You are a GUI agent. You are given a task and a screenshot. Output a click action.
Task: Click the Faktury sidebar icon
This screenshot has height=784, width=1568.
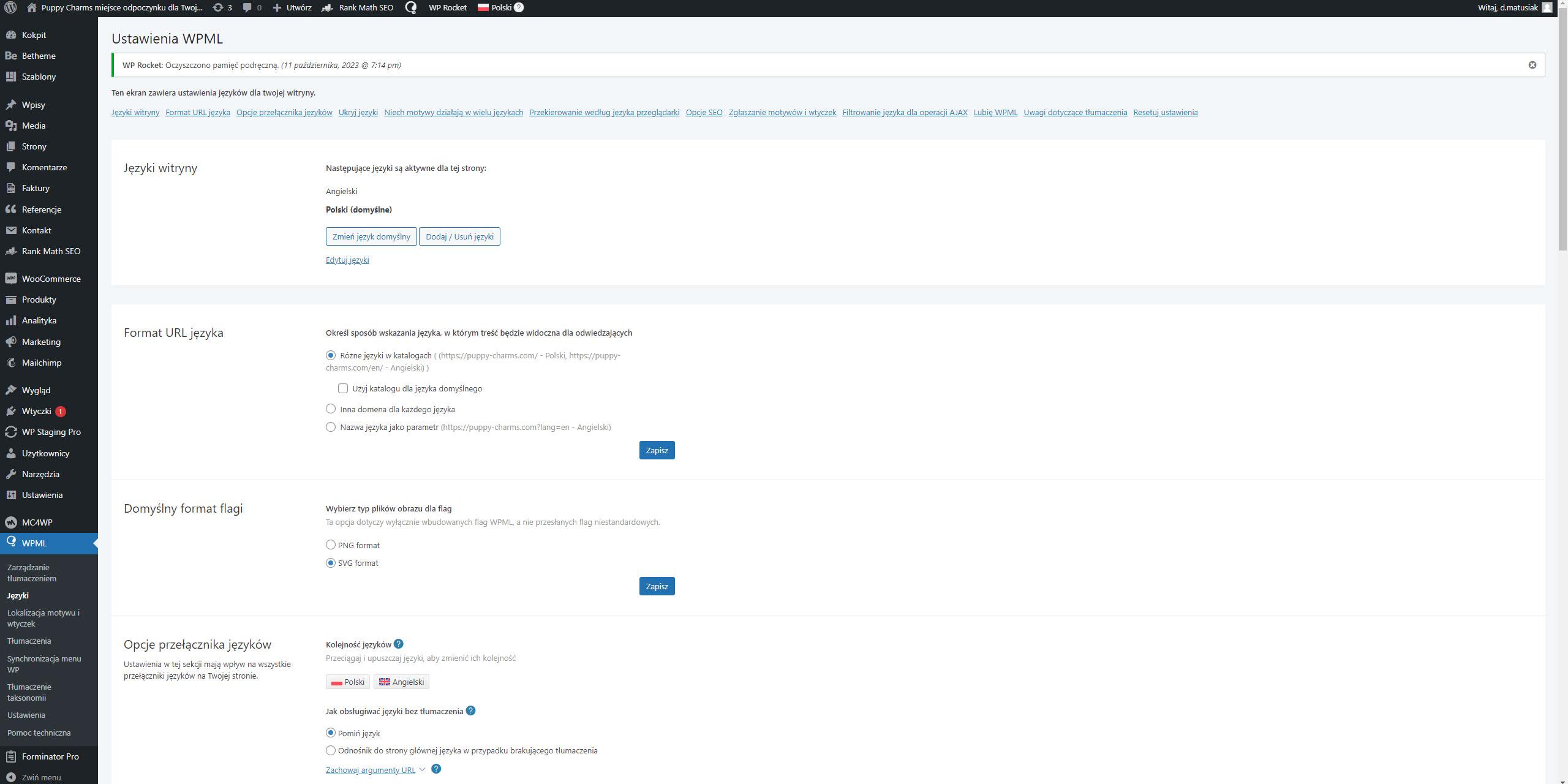click(x=10, y=188)
